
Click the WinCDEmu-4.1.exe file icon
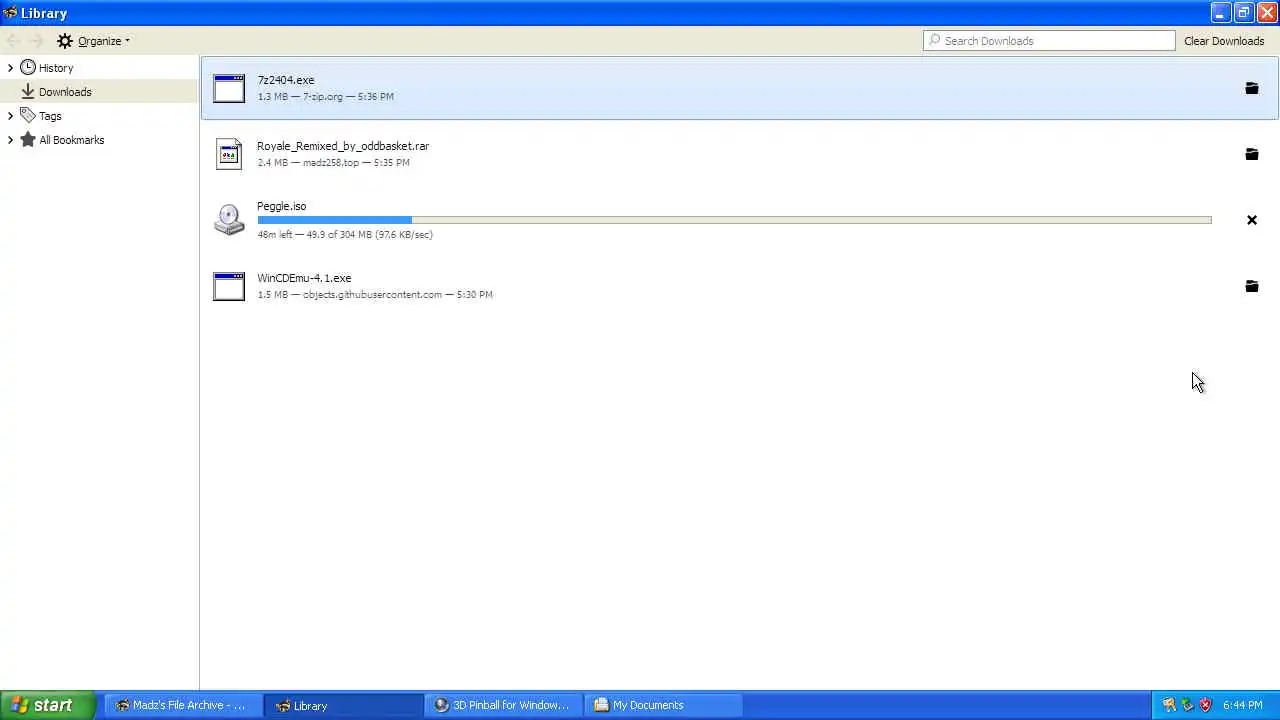pos(228,286)
